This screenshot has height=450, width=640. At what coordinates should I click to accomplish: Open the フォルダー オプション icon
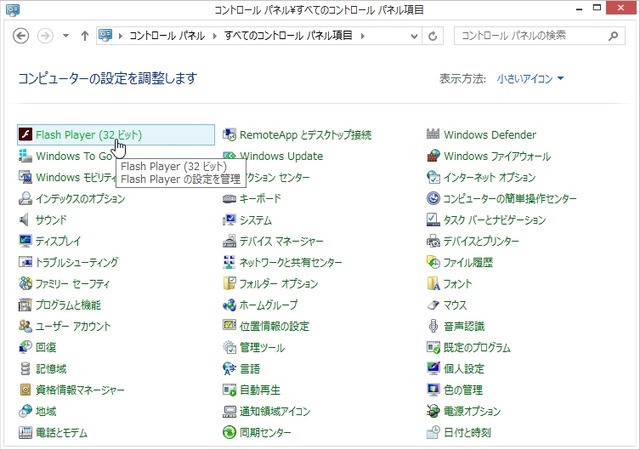pos(229,283)
